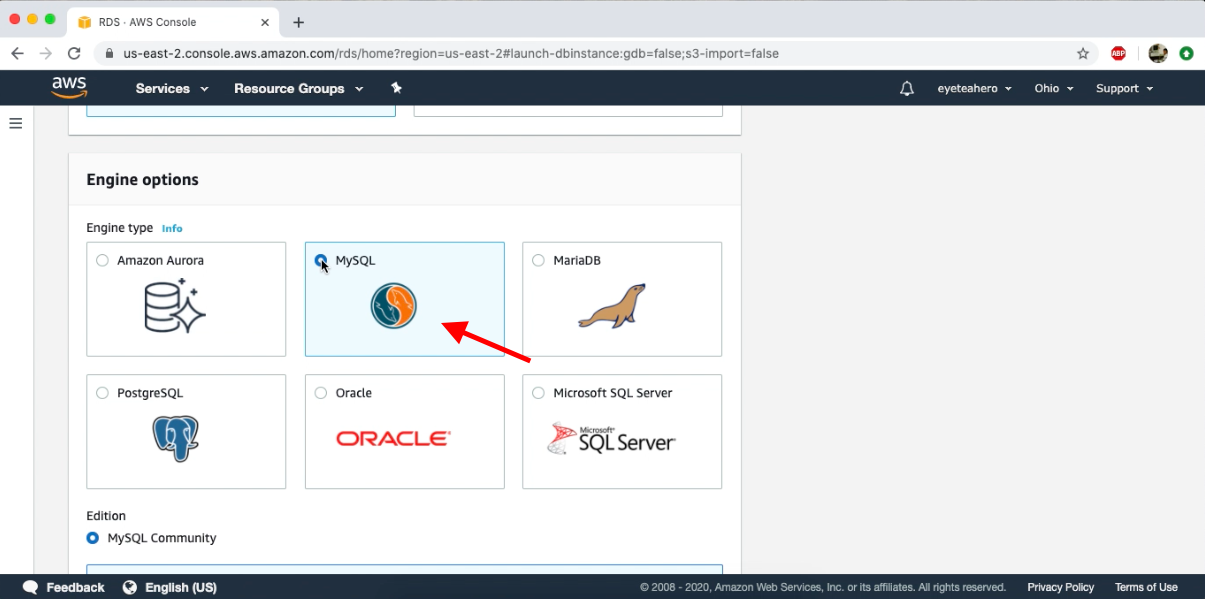
Task: Click the Microsoft SQL Server label text
Action: (613, 393)
